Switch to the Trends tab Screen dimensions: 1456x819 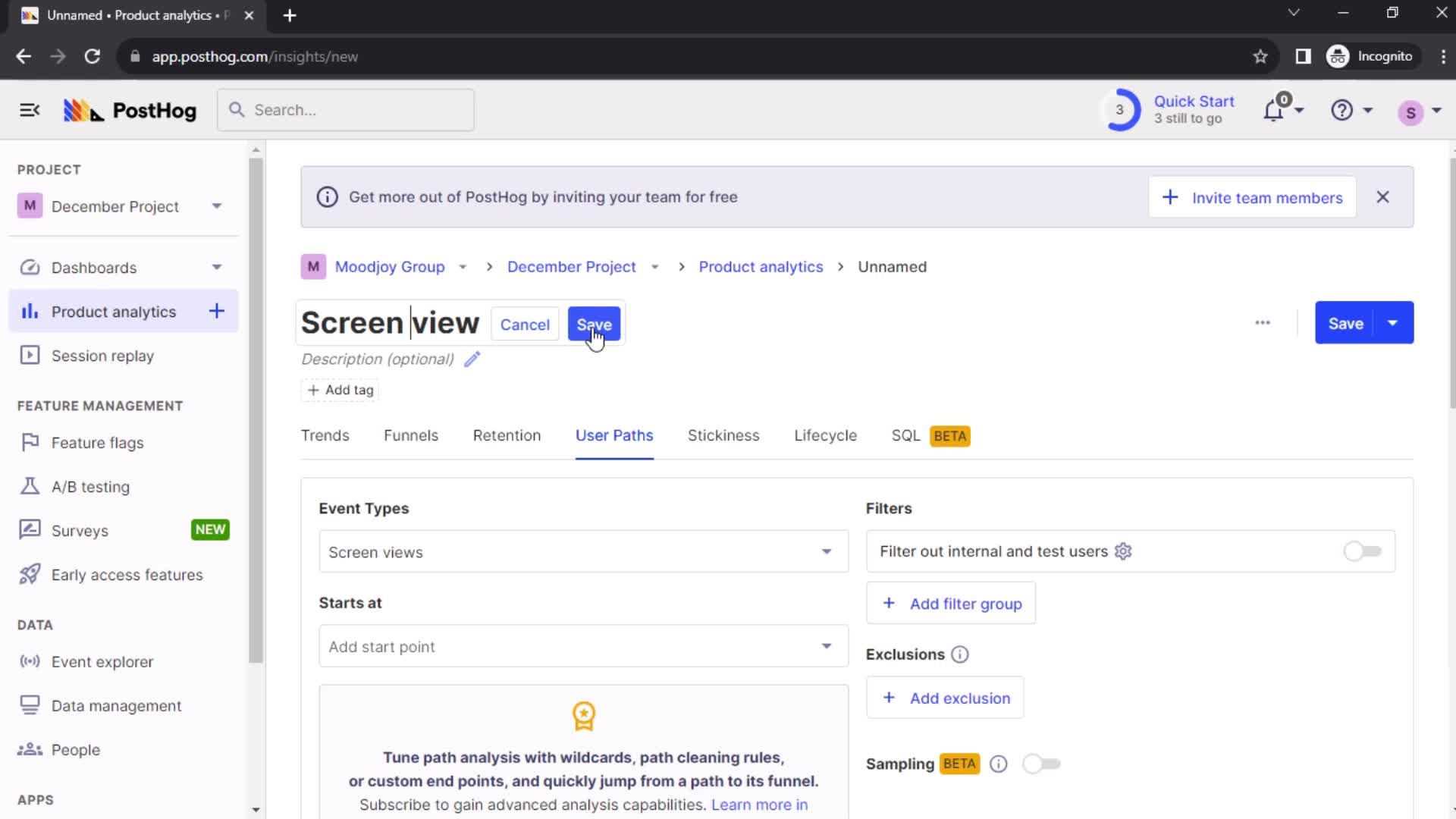(x=325, y=436)
